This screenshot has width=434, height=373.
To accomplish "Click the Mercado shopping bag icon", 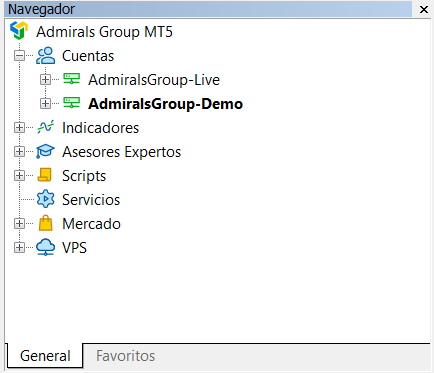I will pyautogui.click(x=46, y=223).
